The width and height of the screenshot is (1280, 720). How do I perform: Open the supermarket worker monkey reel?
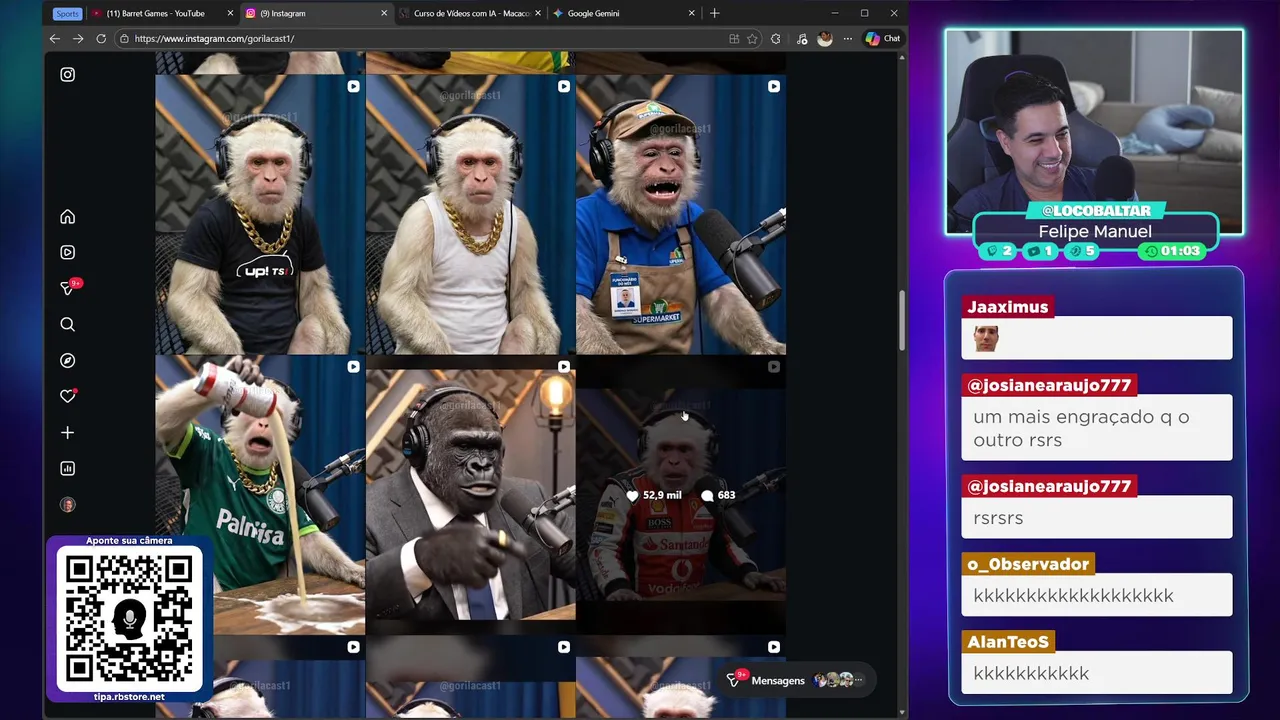pyautogui.click(x=680, y=214)
